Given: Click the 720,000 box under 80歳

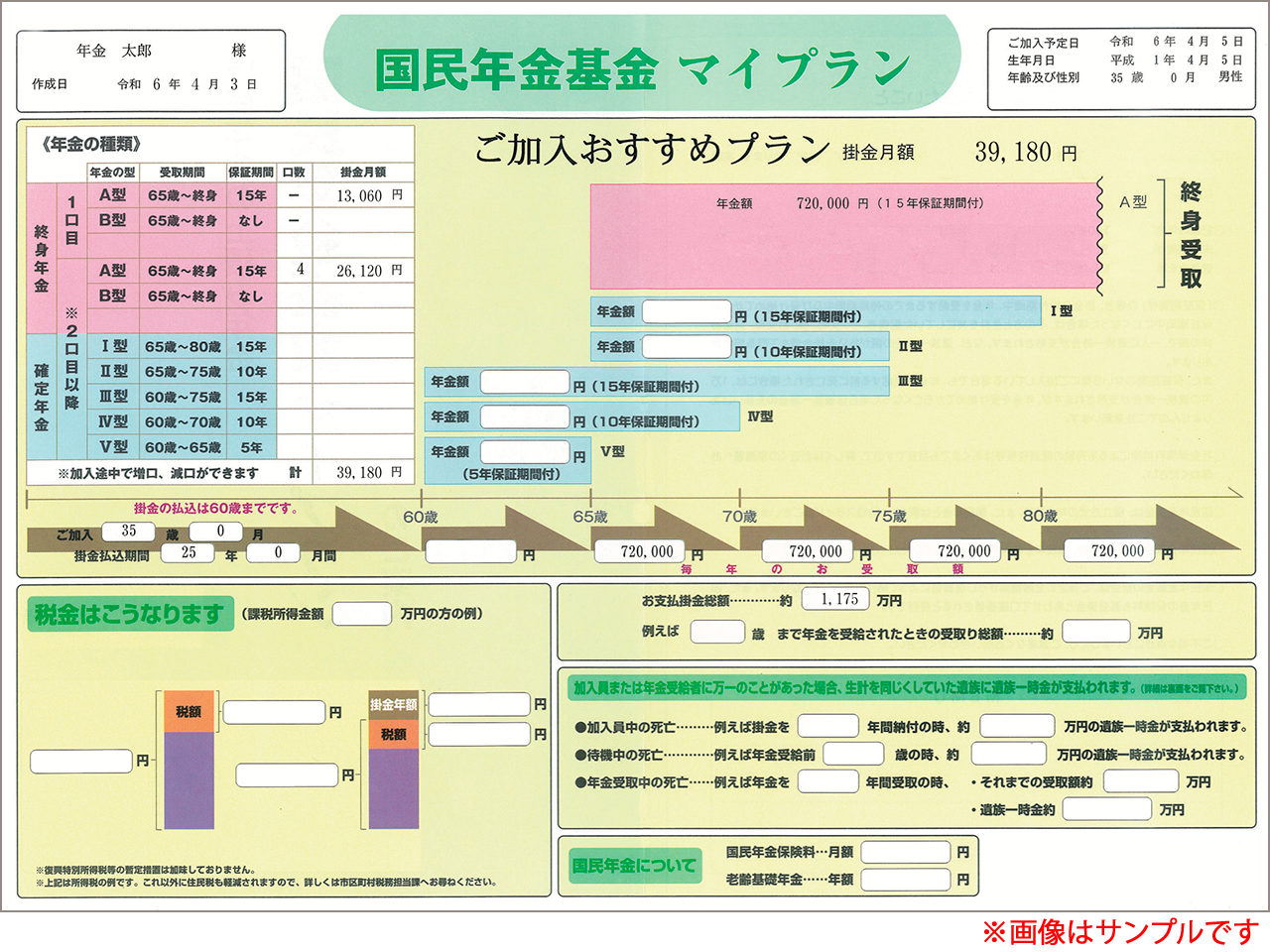Looking at the screenshot, I should pos(1111,551).
